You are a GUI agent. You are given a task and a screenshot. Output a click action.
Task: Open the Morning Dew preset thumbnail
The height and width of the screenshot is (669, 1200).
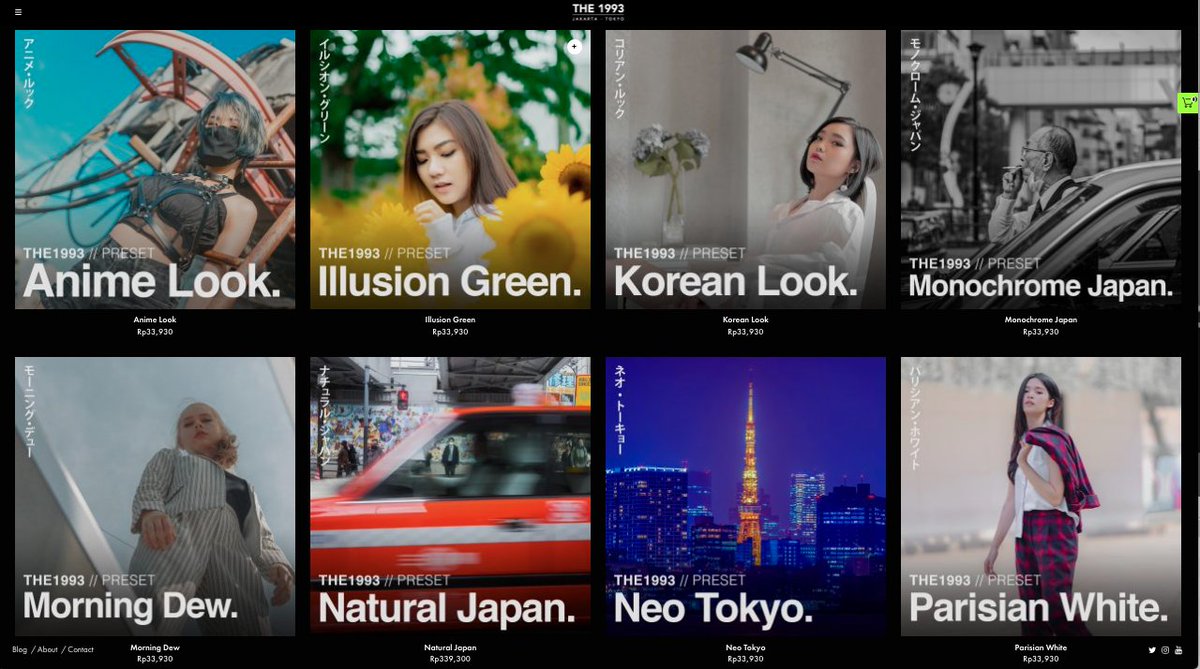(x=155, y=497)
